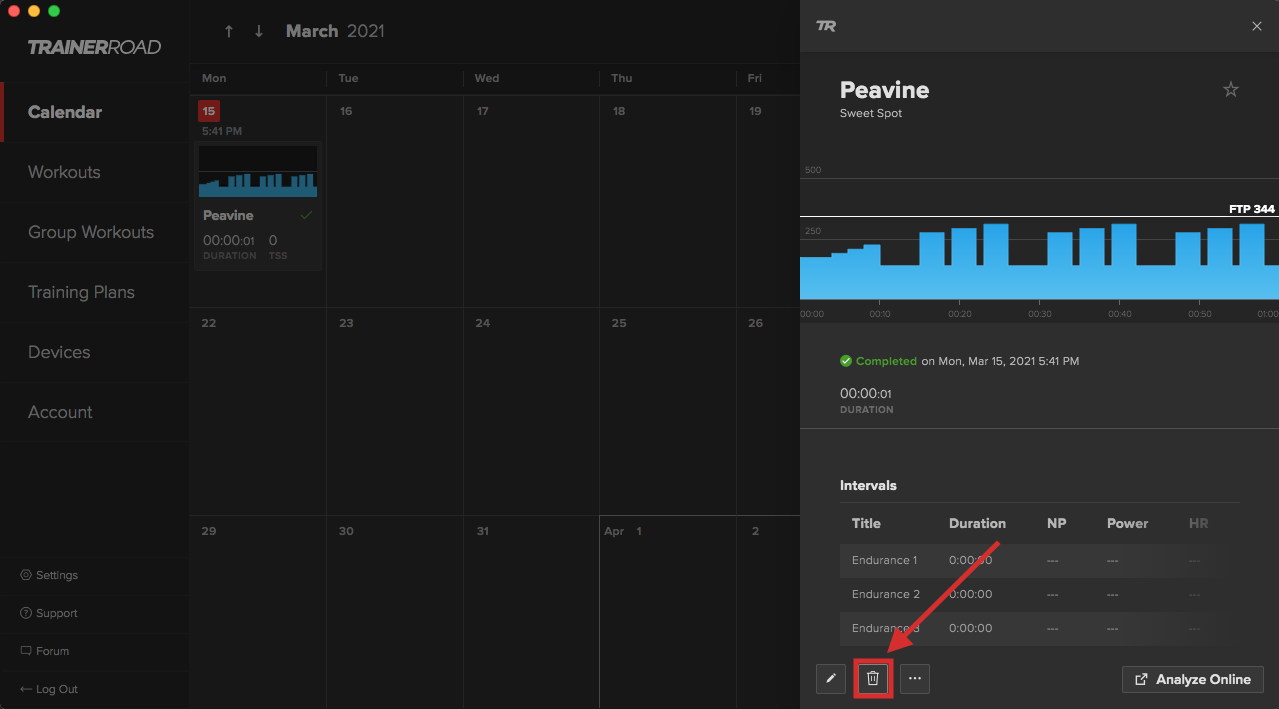Click the Power column header
The image size is (1279, 709).
(1127, 523)
